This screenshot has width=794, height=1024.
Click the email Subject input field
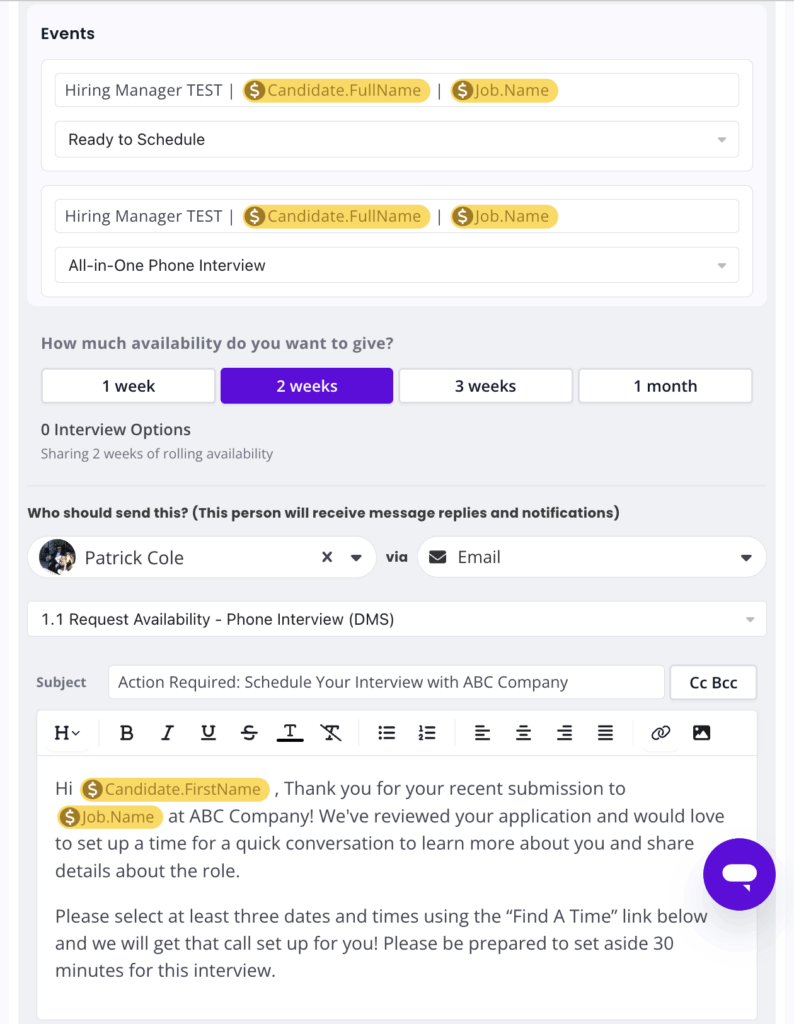point(386,682)
